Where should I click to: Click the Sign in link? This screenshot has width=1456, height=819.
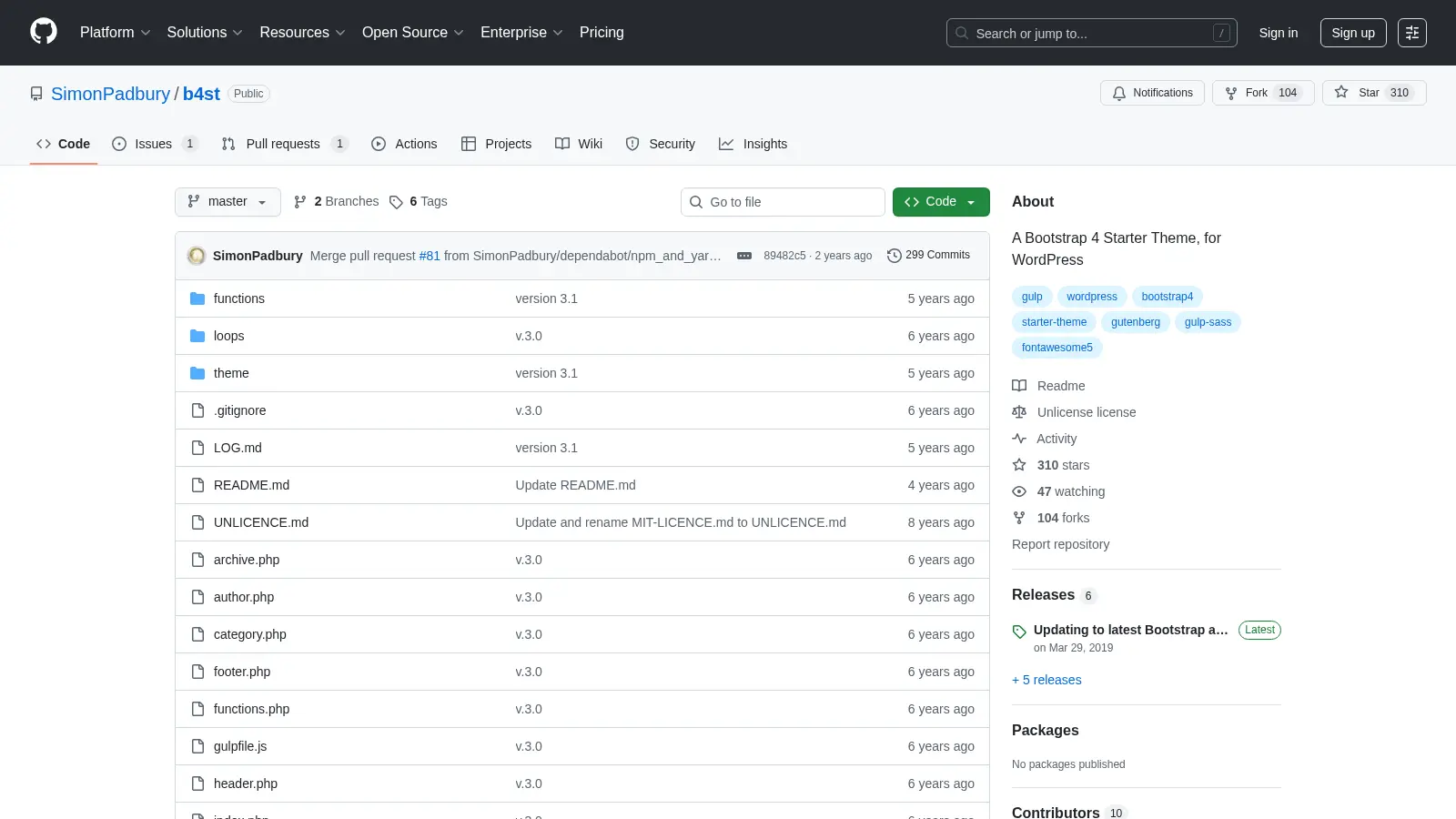[x=1279, y=33]
